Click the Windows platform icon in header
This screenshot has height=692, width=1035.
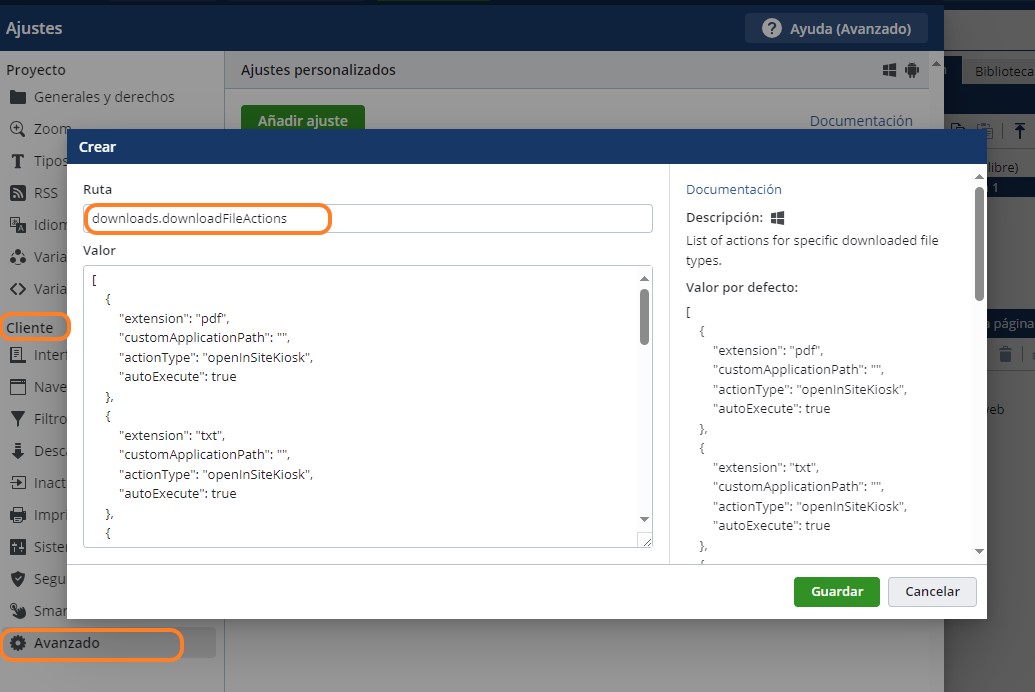[889, 70]
